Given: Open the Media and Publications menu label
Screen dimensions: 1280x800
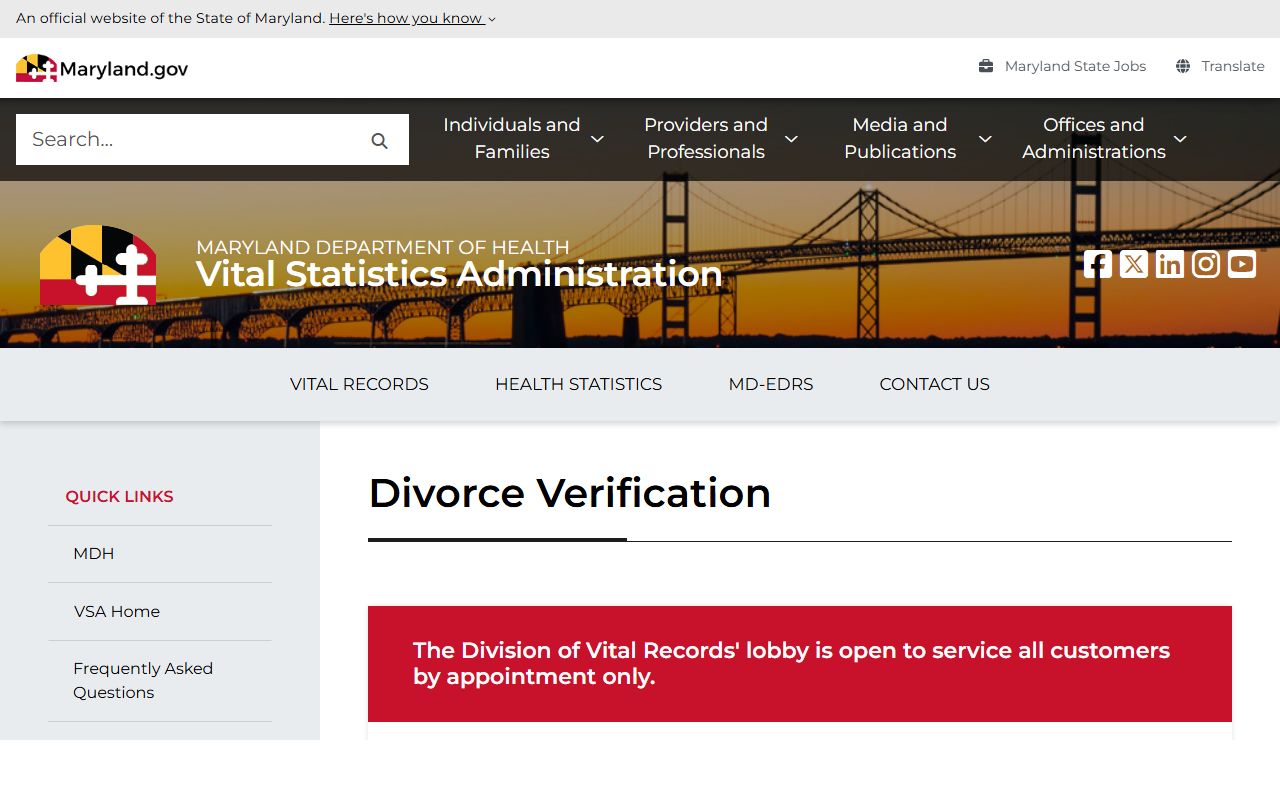Looking at the screenshot, I should 900,138.
